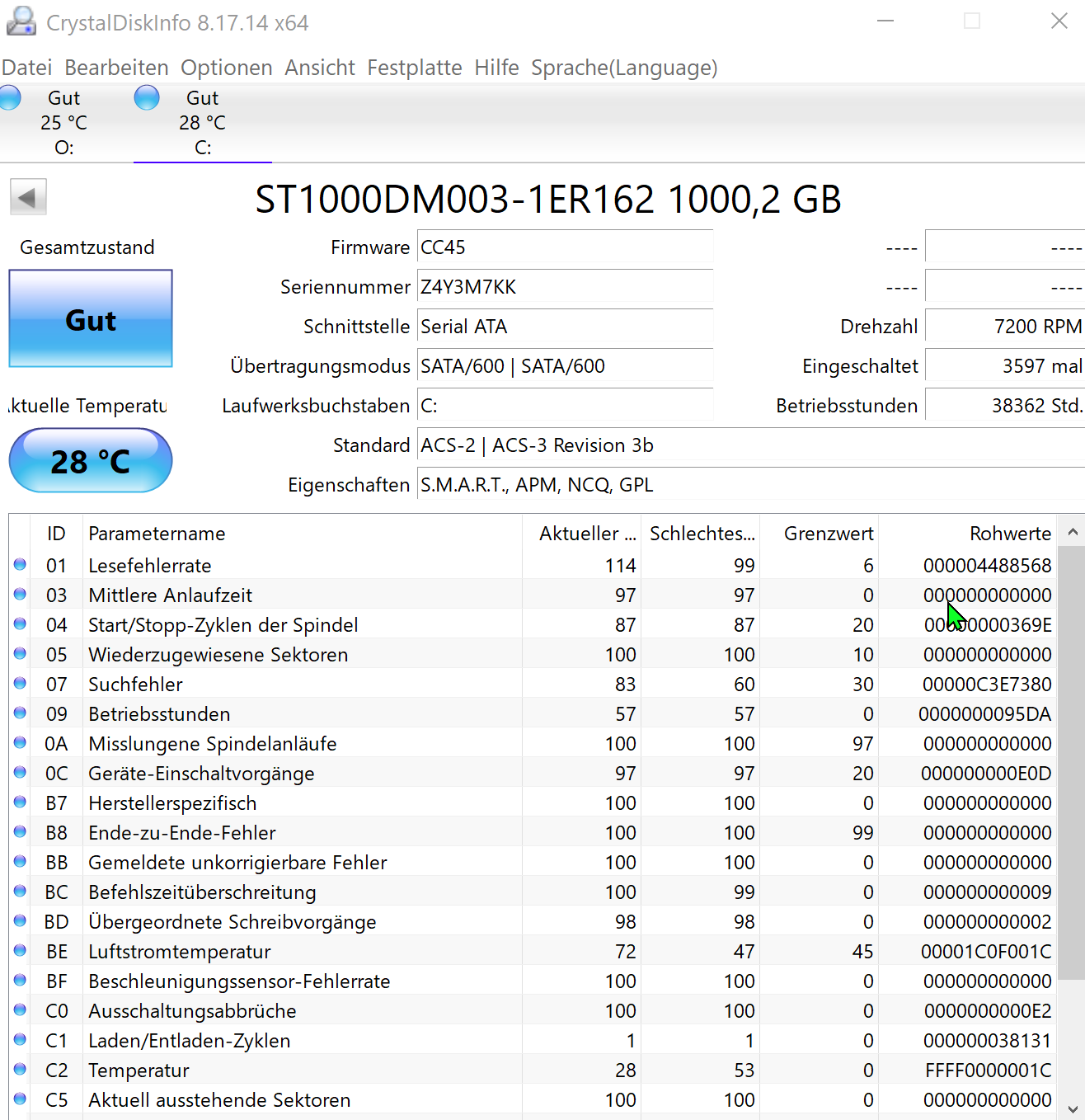
Task: Click the Standard field ACS-2 | ACS-3 Revision 3b
Action: point(750,445)
